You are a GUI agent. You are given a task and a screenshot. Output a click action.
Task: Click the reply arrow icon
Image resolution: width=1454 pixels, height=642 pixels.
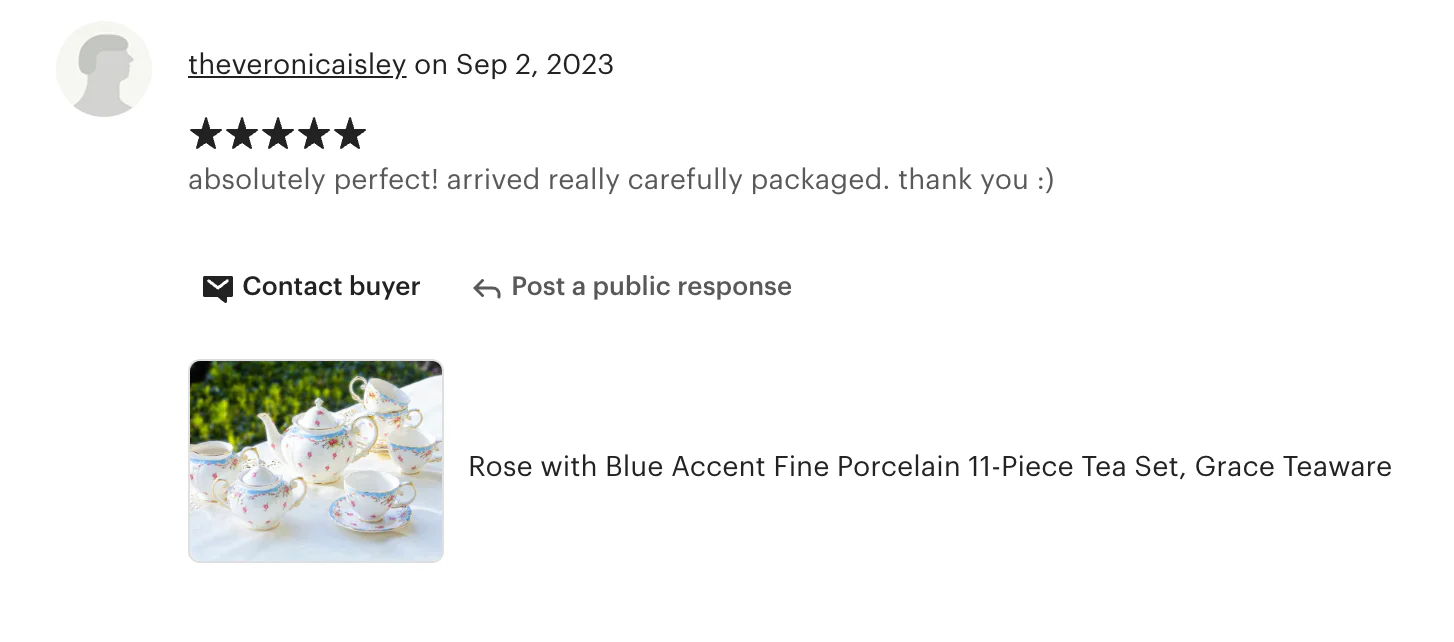coord(487,289)
